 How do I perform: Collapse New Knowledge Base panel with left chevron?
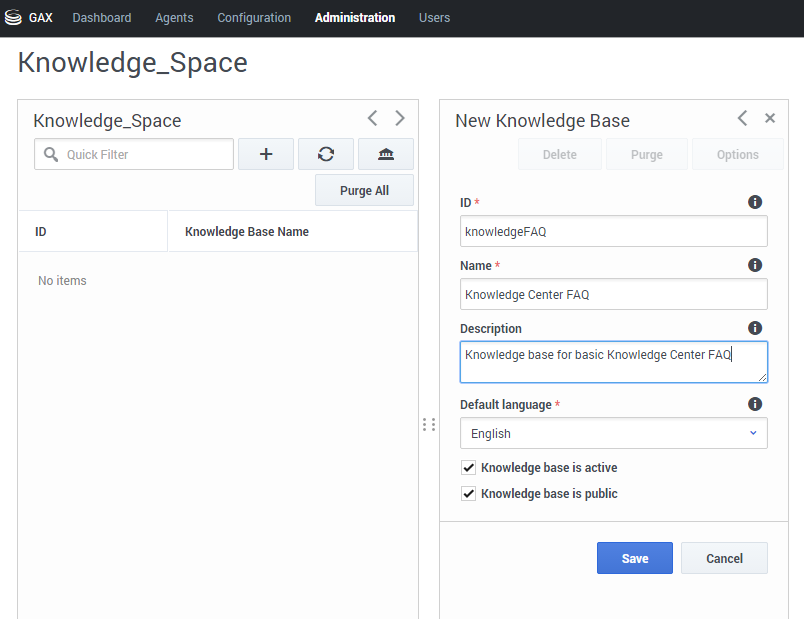point(742,118)
